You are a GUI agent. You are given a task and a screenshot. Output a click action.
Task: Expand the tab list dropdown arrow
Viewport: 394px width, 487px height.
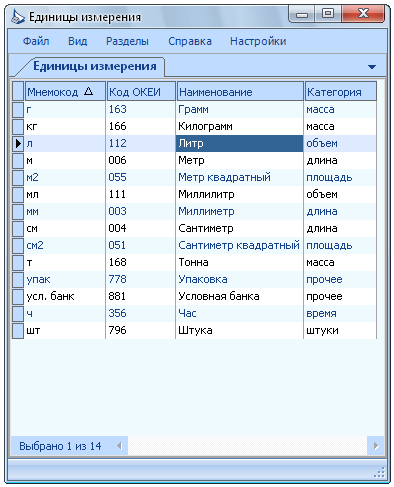[372, 67]
